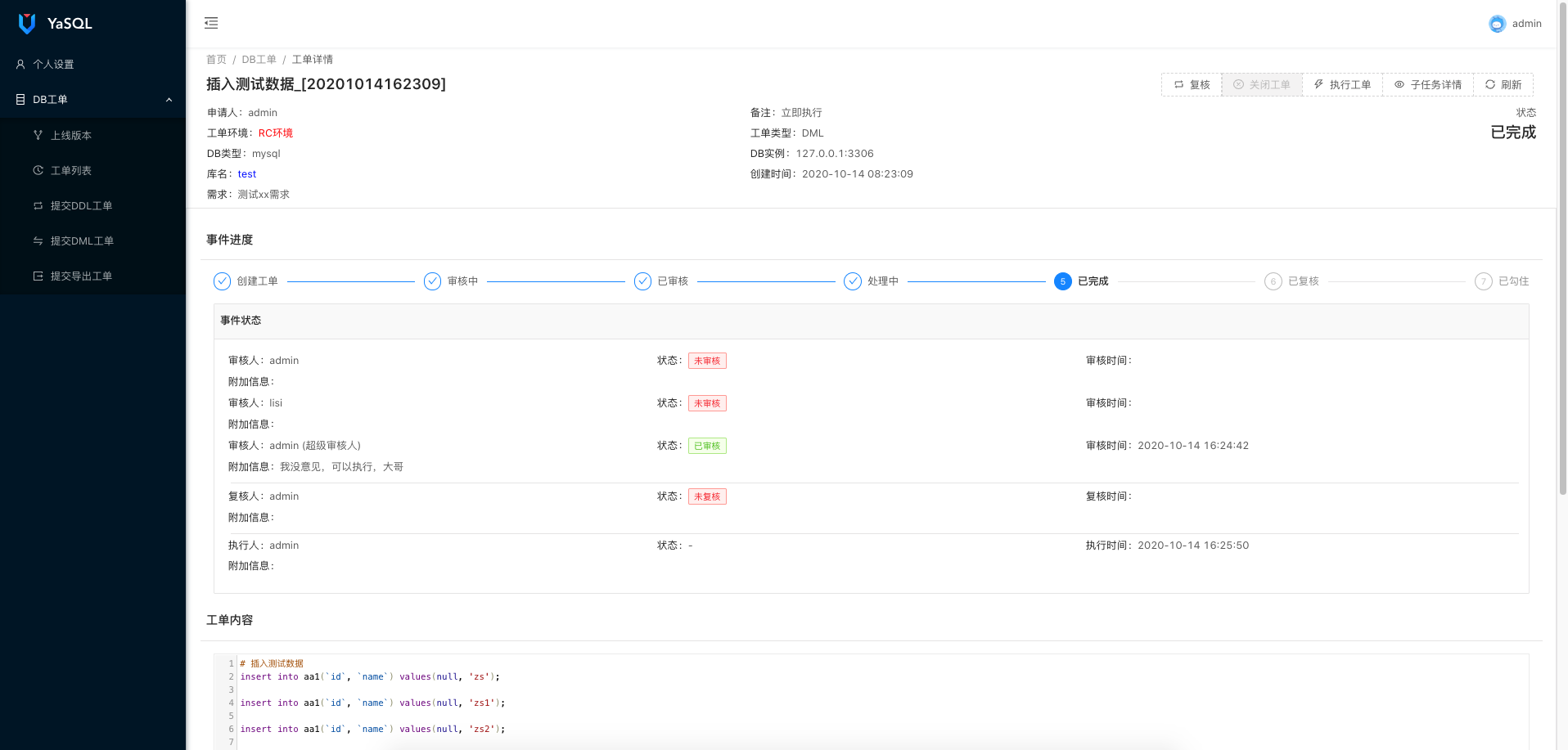1568x750 pixels.
Task: Open 子任务详情 button
Action: coord(1428,84)
